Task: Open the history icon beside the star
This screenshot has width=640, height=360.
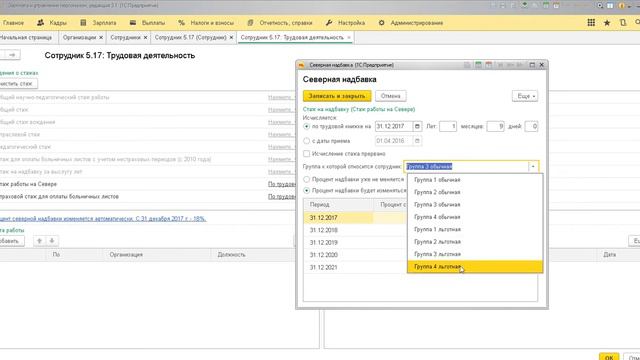Action: (x=623, y=23)
